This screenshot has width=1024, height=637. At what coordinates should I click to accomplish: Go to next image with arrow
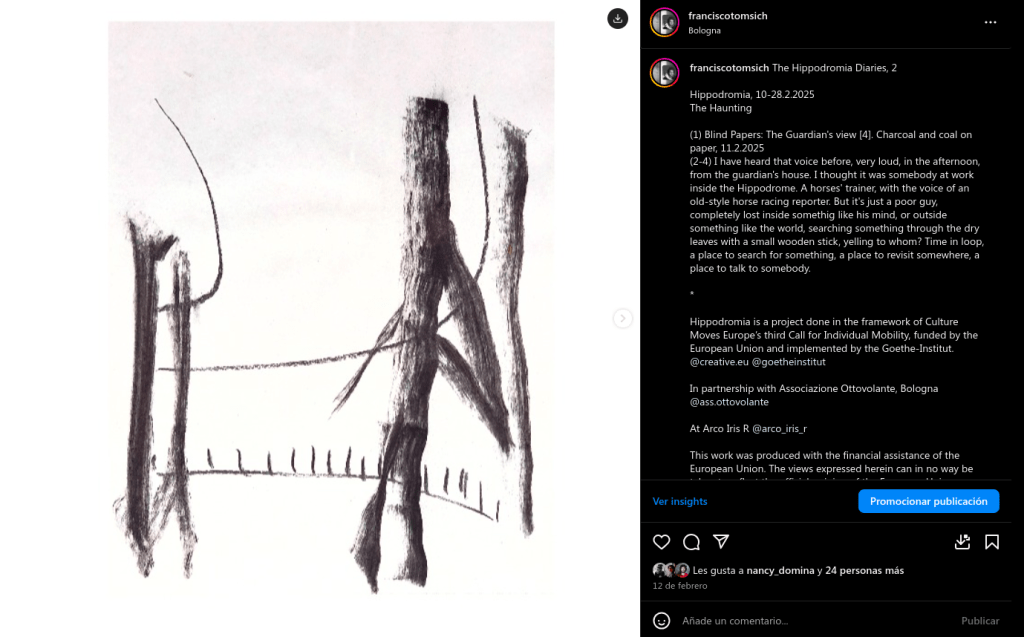622,318
